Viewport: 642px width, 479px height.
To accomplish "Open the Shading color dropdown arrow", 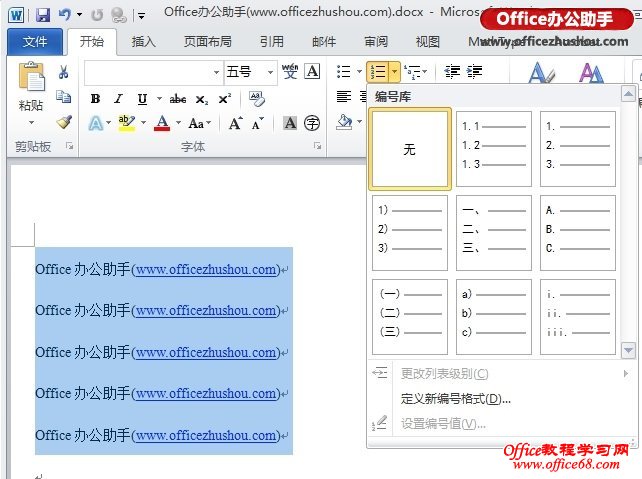I will click(359, 122).
